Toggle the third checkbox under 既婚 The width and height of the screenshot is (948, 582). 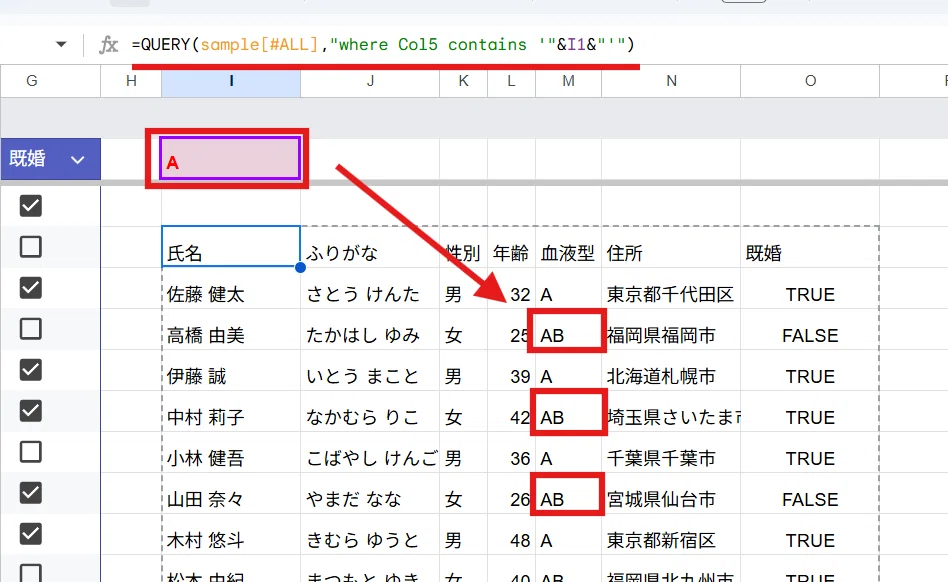[x=31, y=288]
